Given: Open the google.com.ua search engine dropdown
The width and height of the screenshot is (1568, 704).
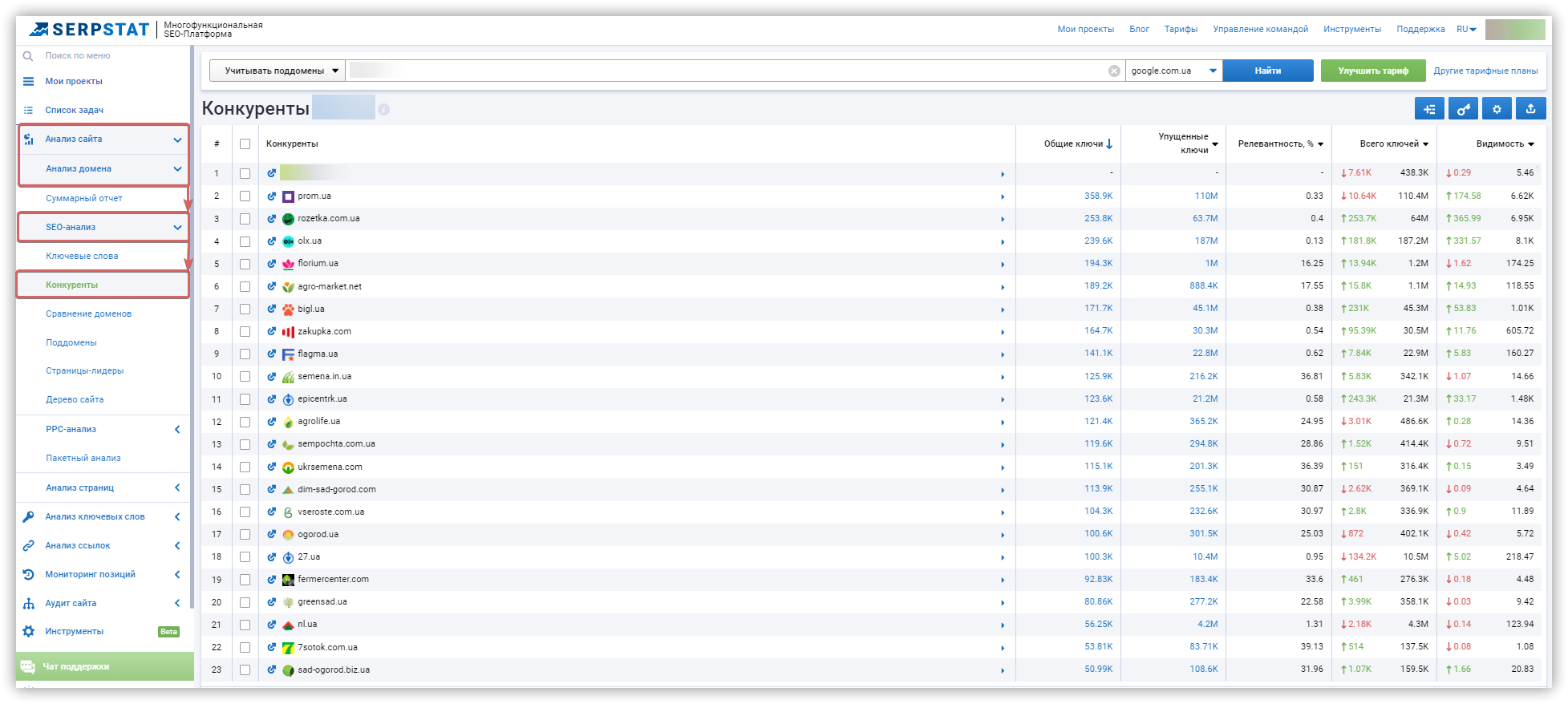Looking at the screenshot, I should [x=1174, y=71].
